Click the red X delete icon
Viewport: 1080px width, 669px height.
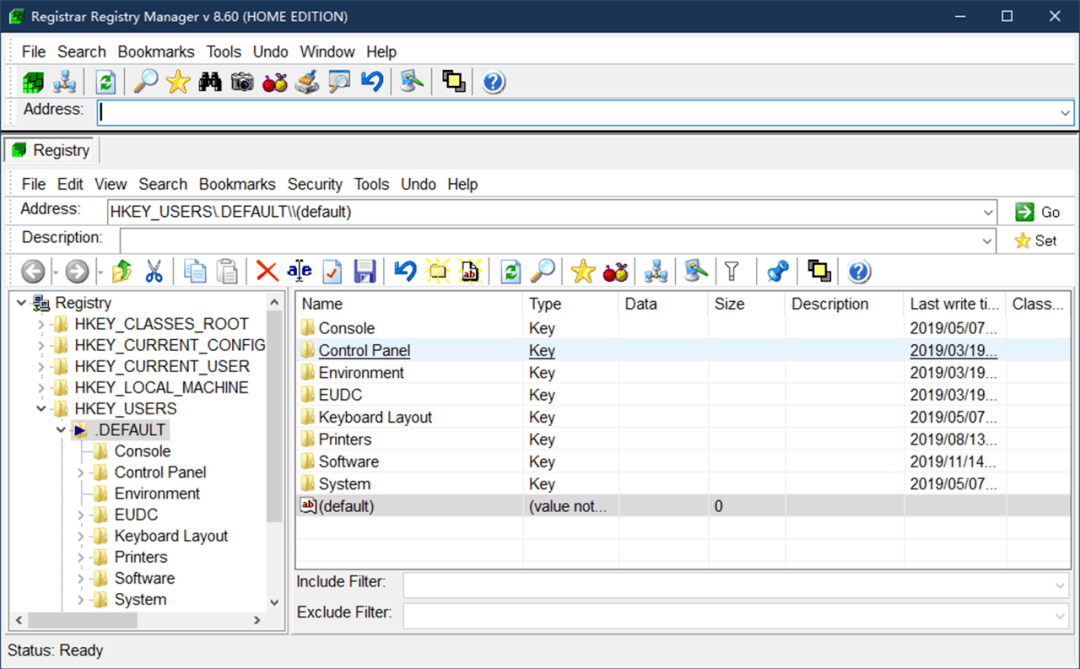267,271
